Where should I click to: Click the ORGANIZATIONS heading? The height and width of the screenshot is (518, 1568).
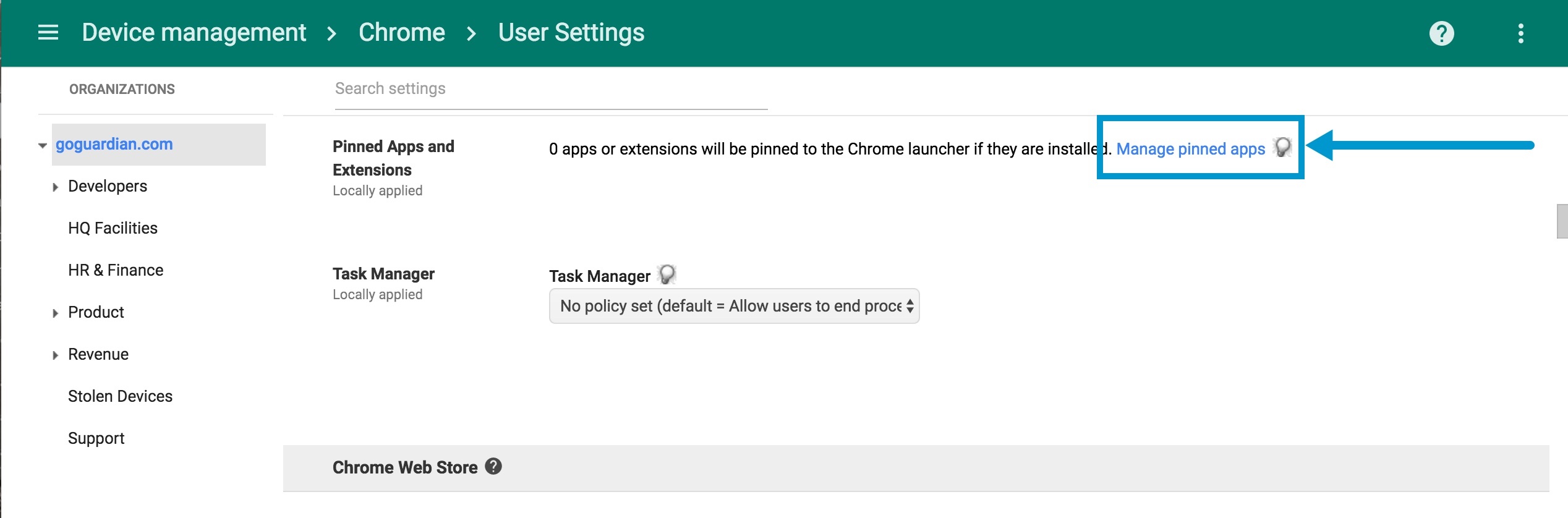(x=122, y=89)
